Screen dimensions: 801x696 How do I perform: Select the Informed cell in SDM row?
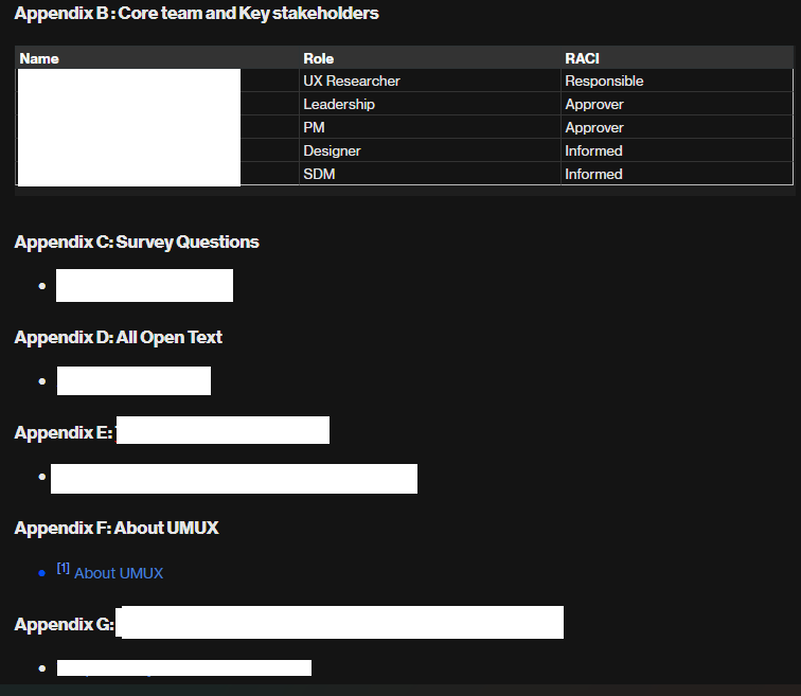(x=677, y=174)
